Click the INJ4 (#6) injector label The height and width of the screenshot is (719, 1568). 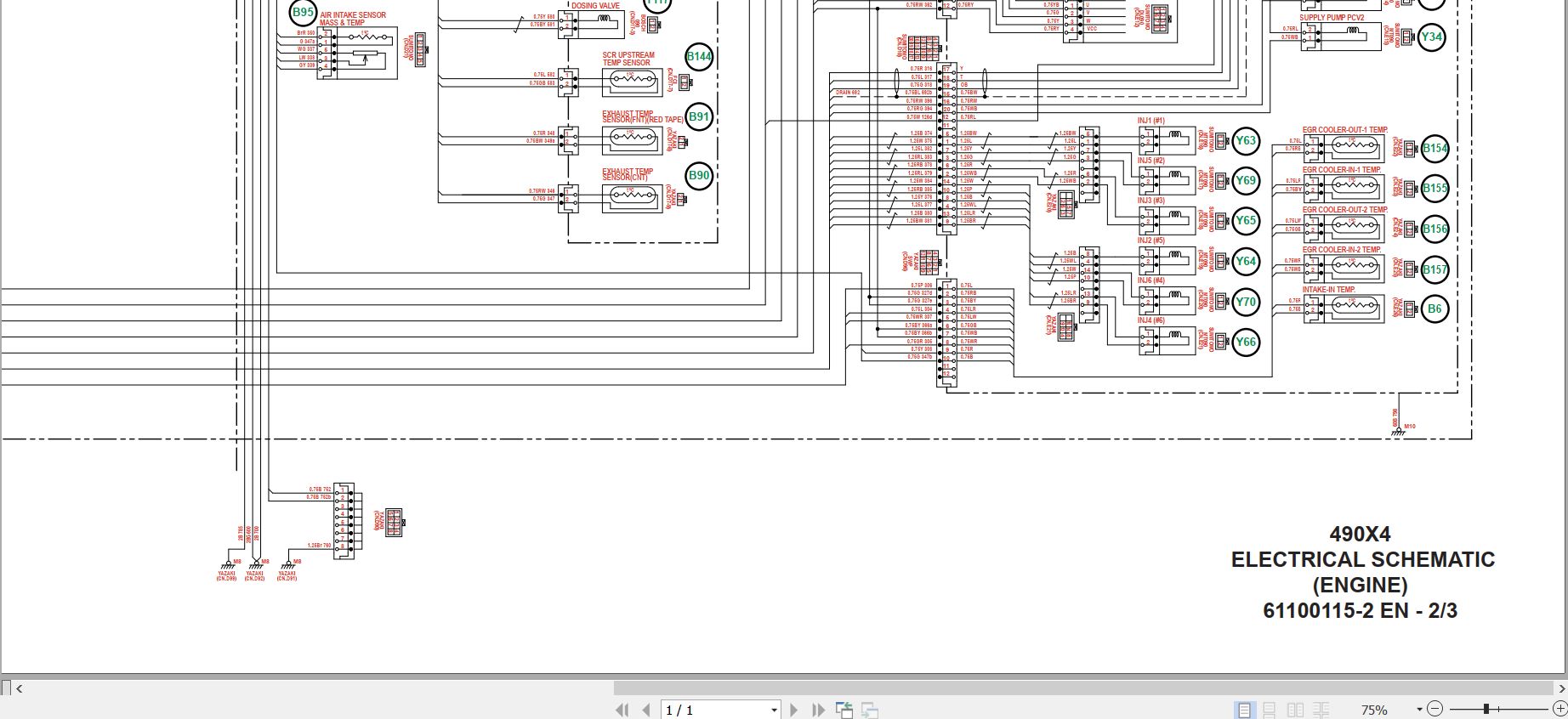pos(1151,320)
